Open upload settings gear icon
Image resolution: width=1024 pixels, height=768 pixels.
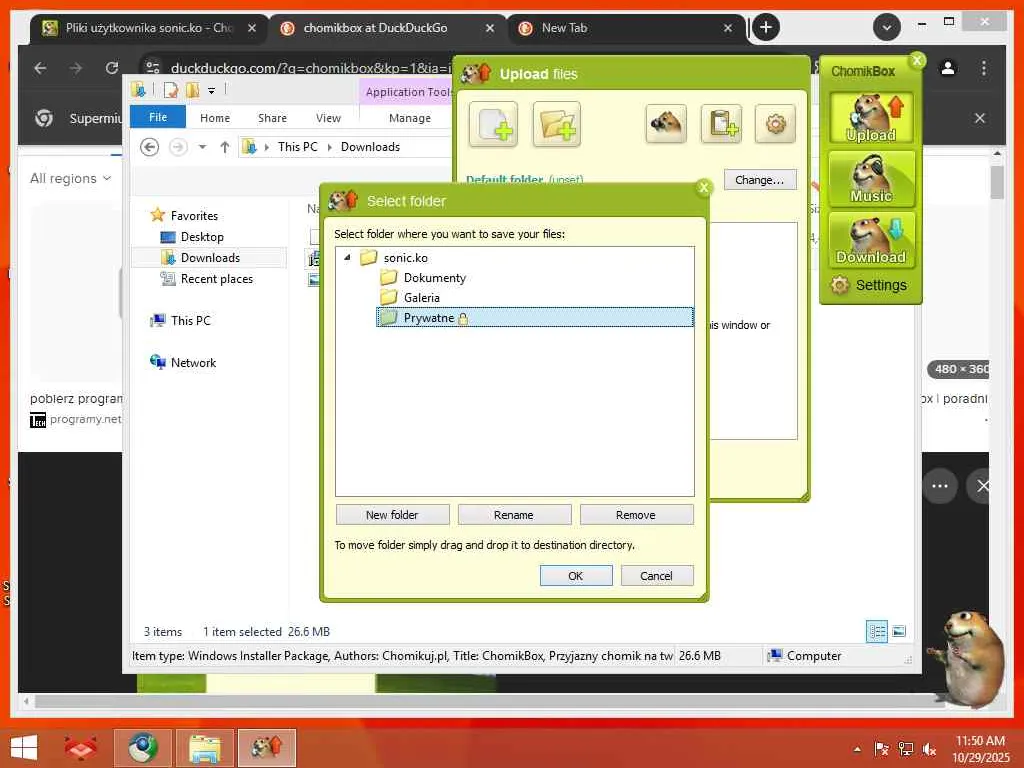(x=775, y=123)
